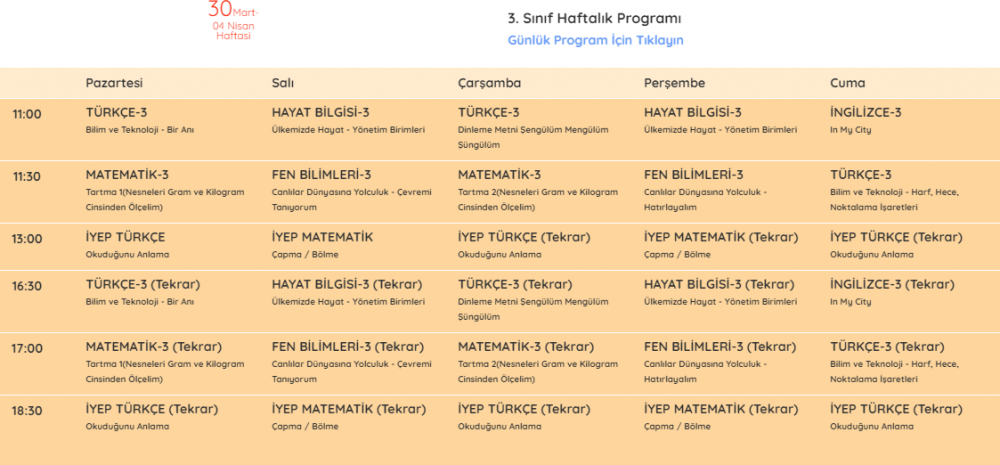The height and width of the screenshot is (465, 1000).
Task: Select Monday 11:30 MATEMATİK-3 lesson
Action: tap(127, 175)
